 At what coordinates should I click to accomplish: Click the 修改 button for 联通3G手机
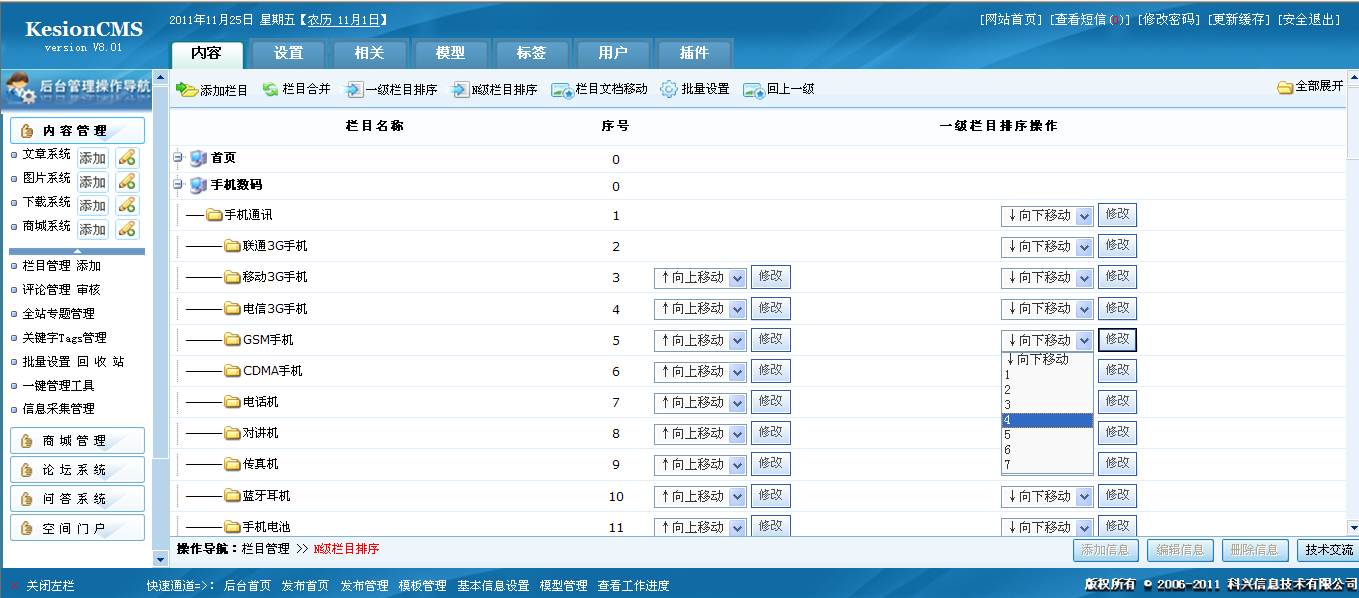[x=1117, y=245]
